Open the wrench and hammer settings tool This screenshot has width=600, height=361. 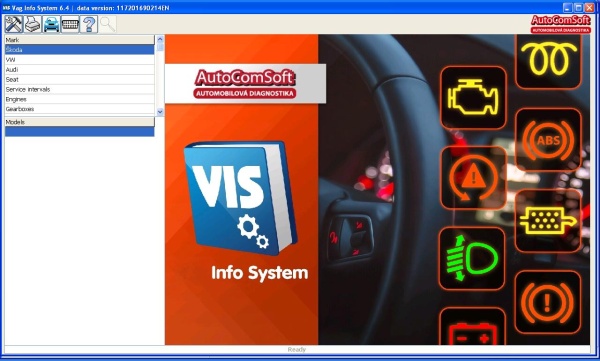tap(14, 24)
